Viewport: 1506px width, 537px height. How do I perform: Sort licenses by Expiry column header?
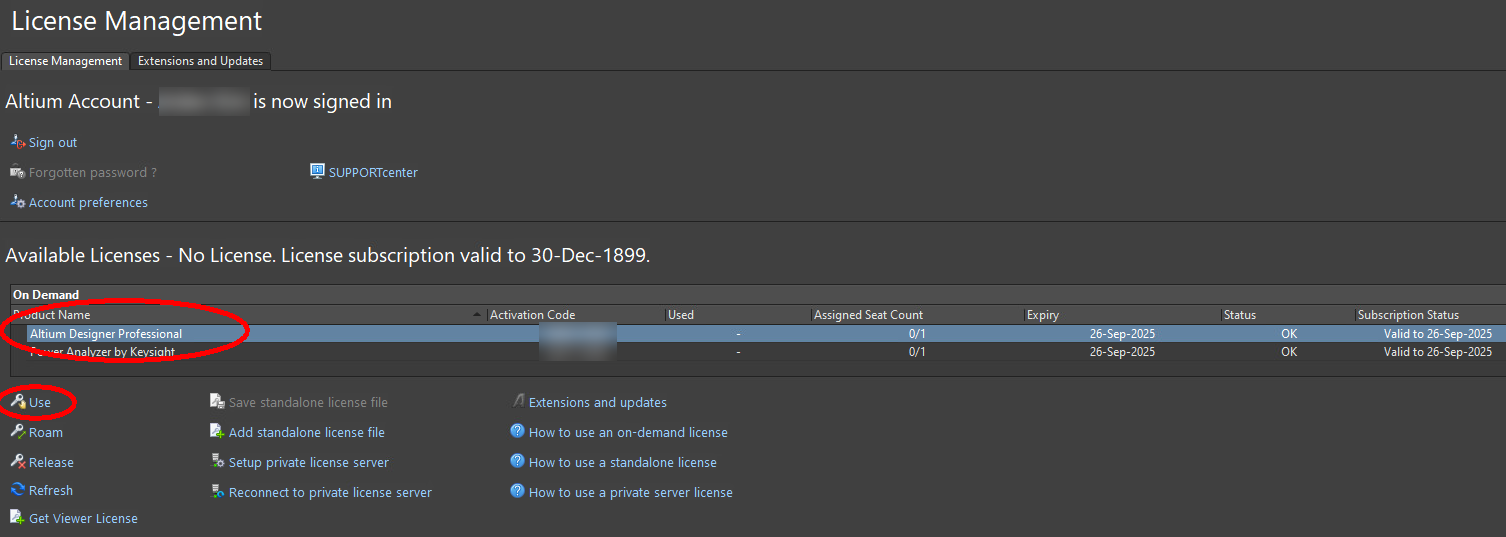pyautogui.click(x=1123, y=315)
